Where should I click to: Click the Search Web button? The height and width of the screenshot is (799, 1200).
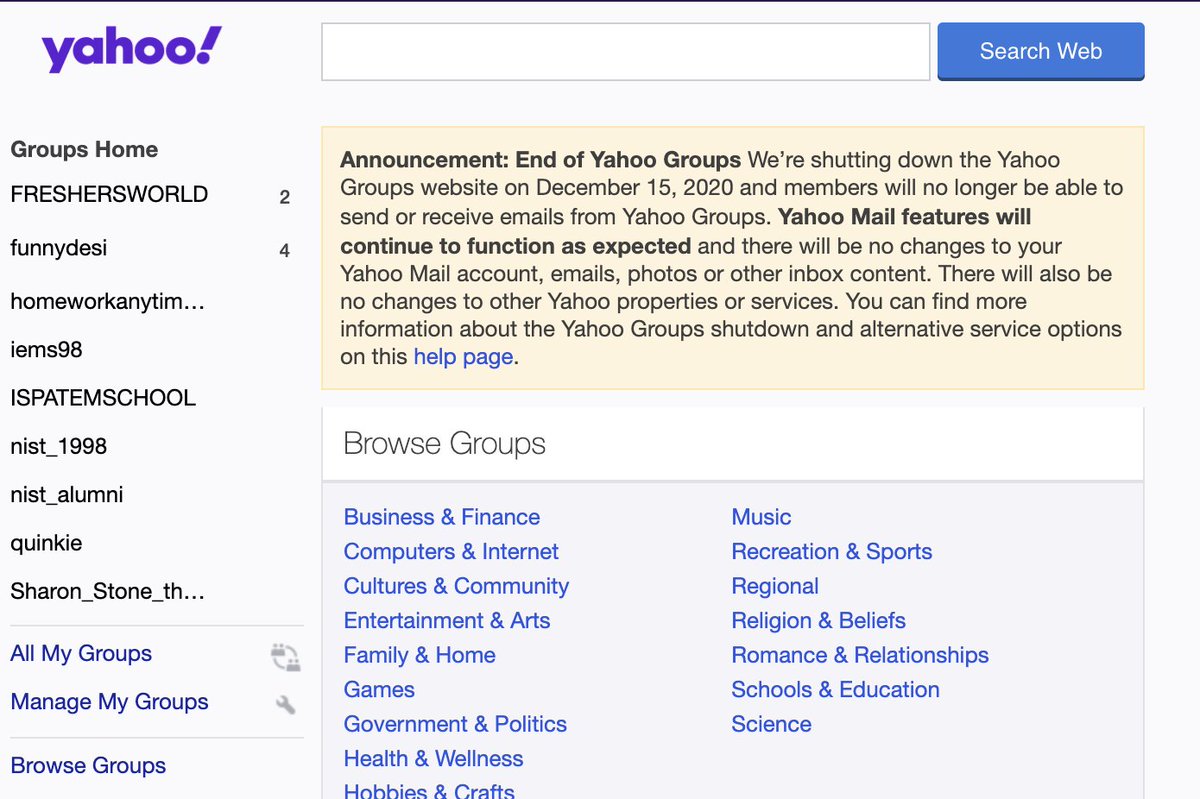(x=1040, y=52)
